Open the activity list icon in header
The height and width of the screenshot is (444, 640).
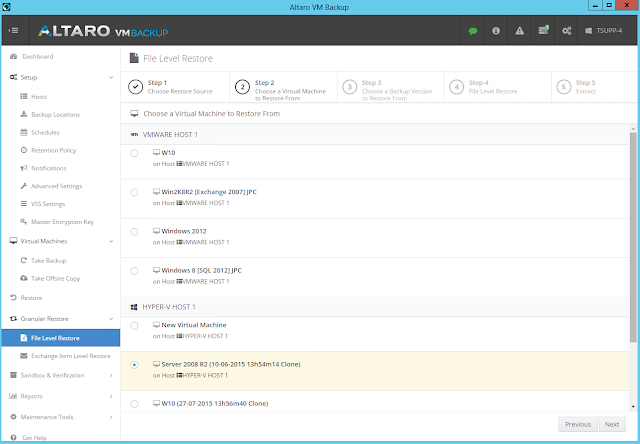point(543,30)
